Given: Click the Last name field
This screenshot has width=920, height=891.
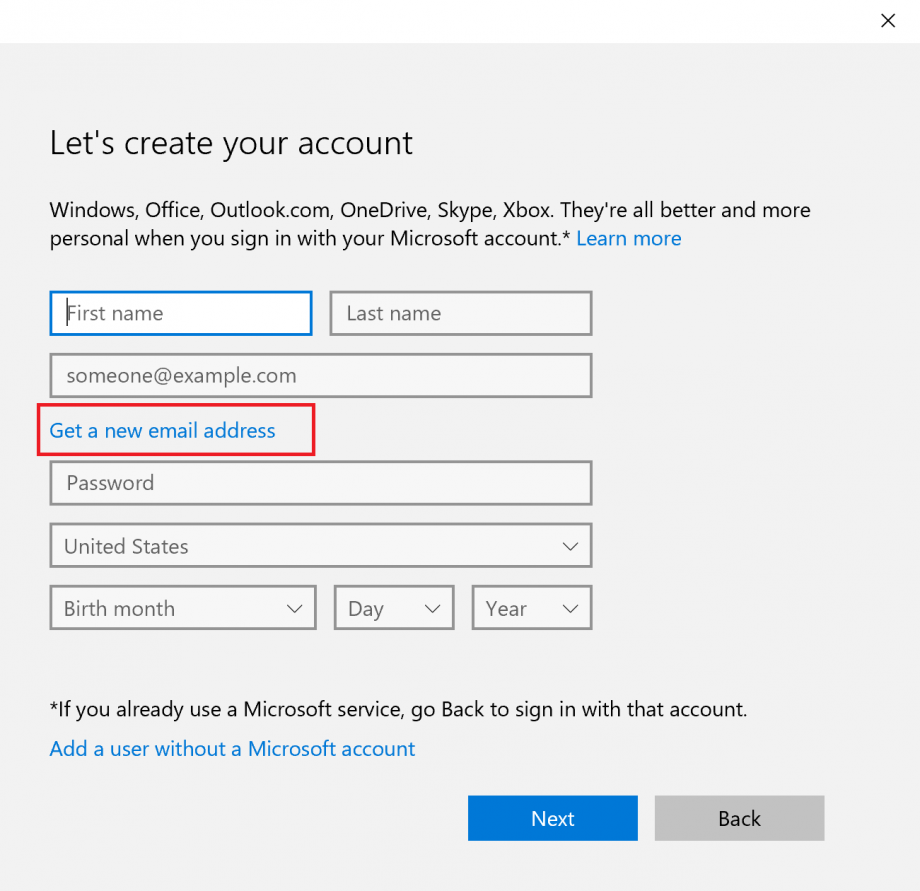Looking at the screenshot, I should pos(460,313).
